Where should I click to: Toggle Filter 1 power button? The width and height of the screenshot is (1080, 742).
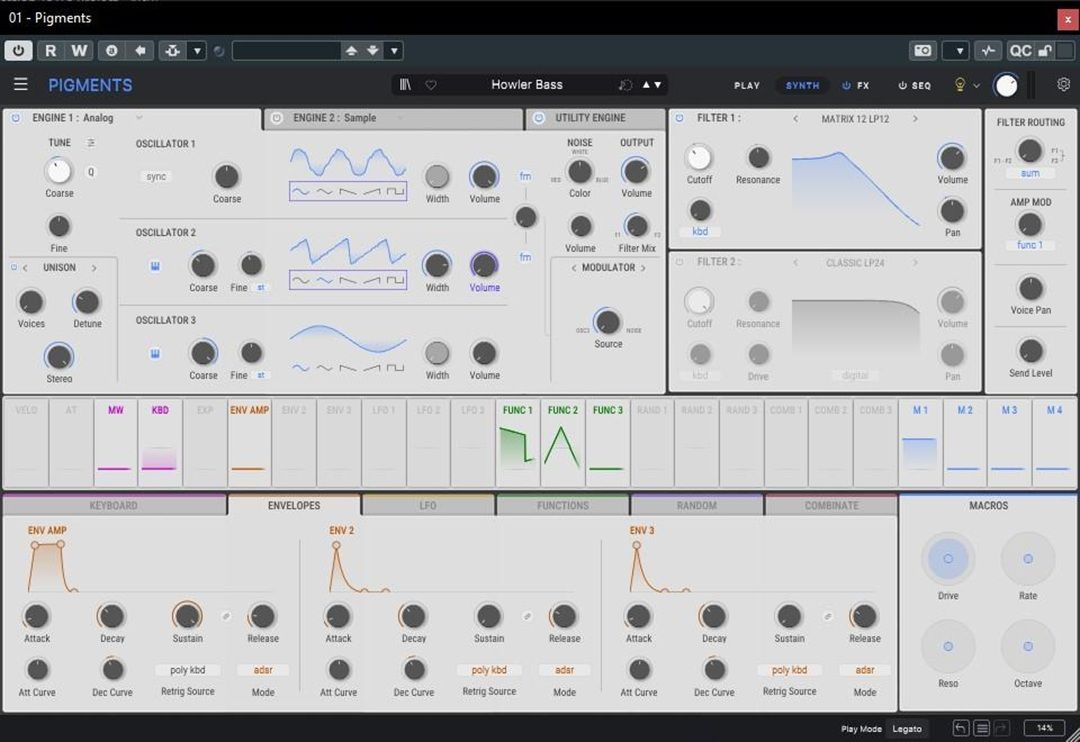pyautogui.click(x=680, y=118)
